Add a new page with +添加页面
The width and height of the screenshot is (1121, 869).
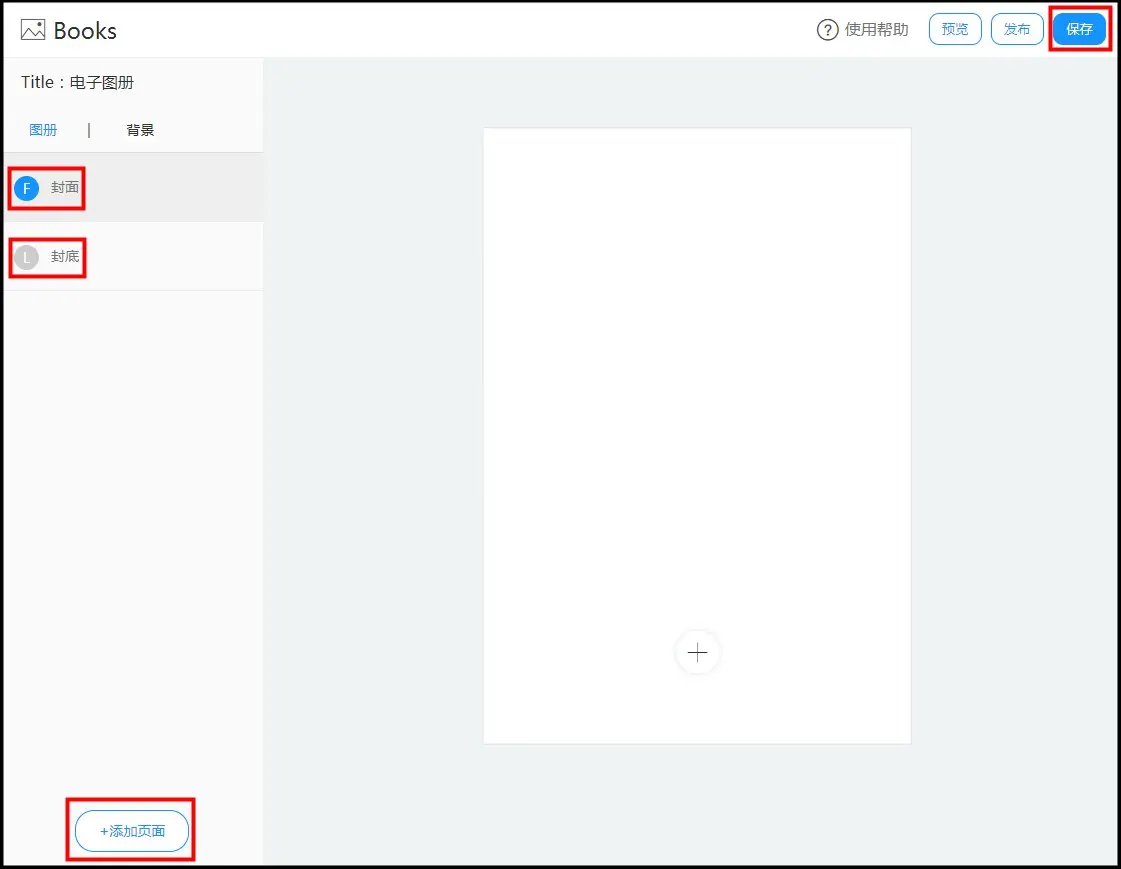click(132, 831)
